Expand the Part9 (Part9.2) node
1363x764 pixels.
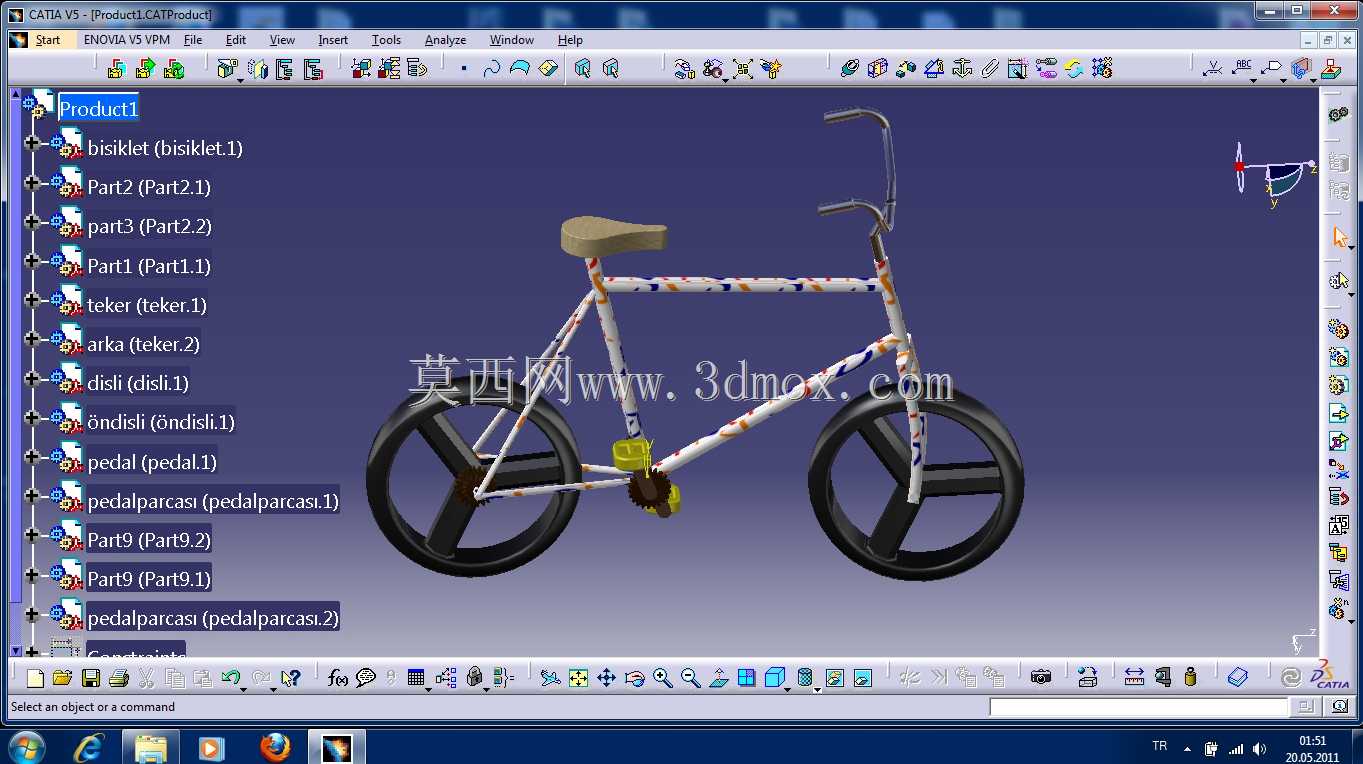pos(32,535)
